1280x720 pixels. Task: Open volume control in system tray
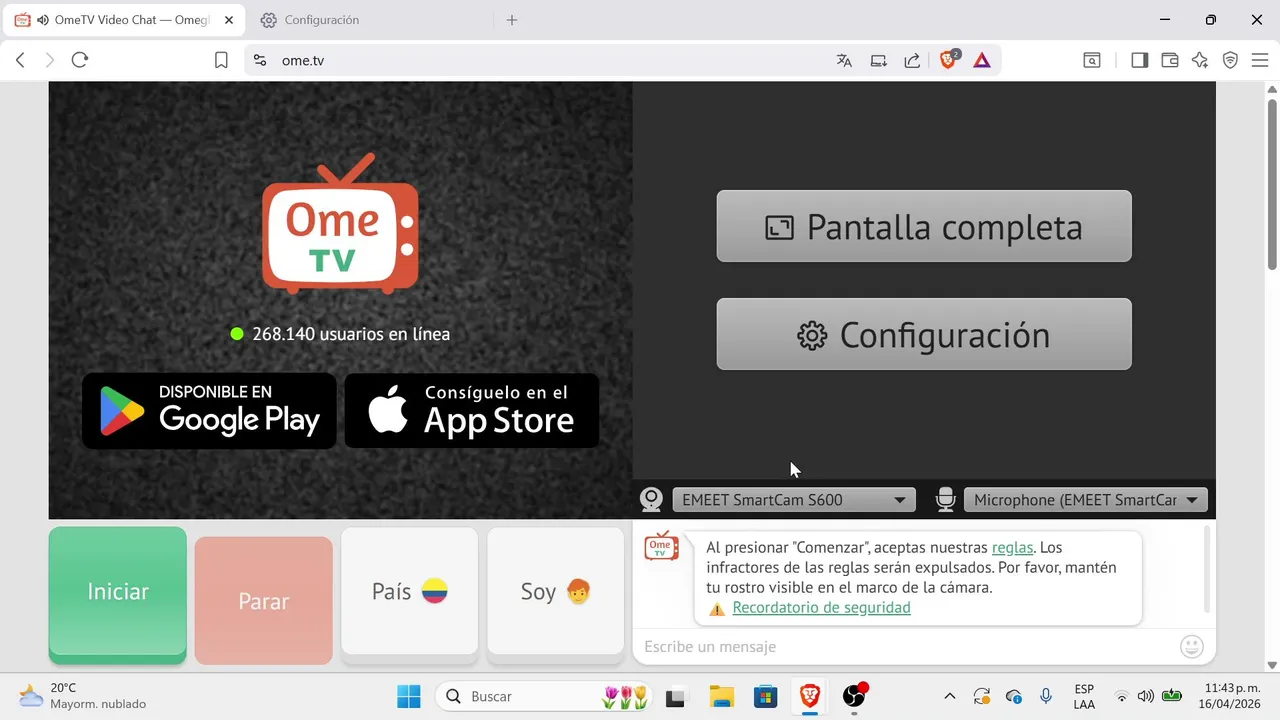[x=1145, y=696]
